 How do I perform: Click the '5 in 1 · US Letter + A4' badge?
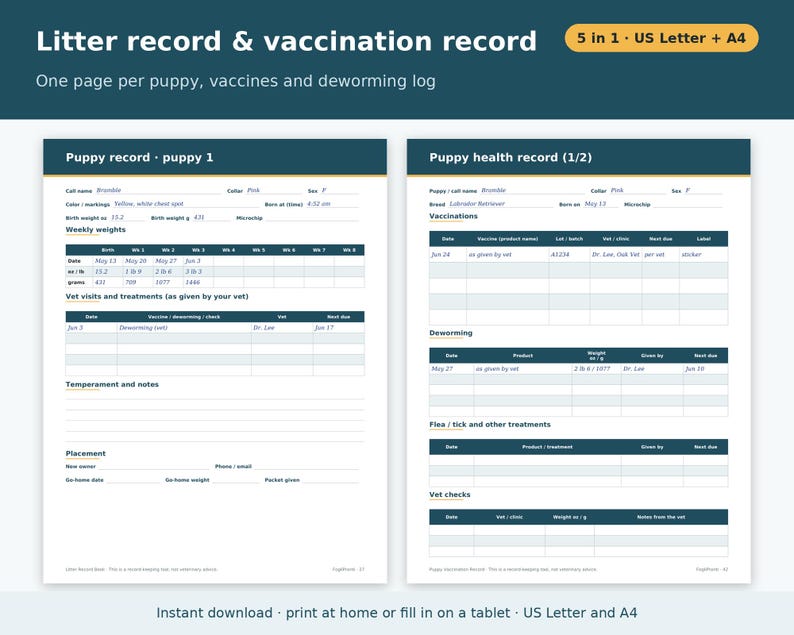(x=661, y=38)
